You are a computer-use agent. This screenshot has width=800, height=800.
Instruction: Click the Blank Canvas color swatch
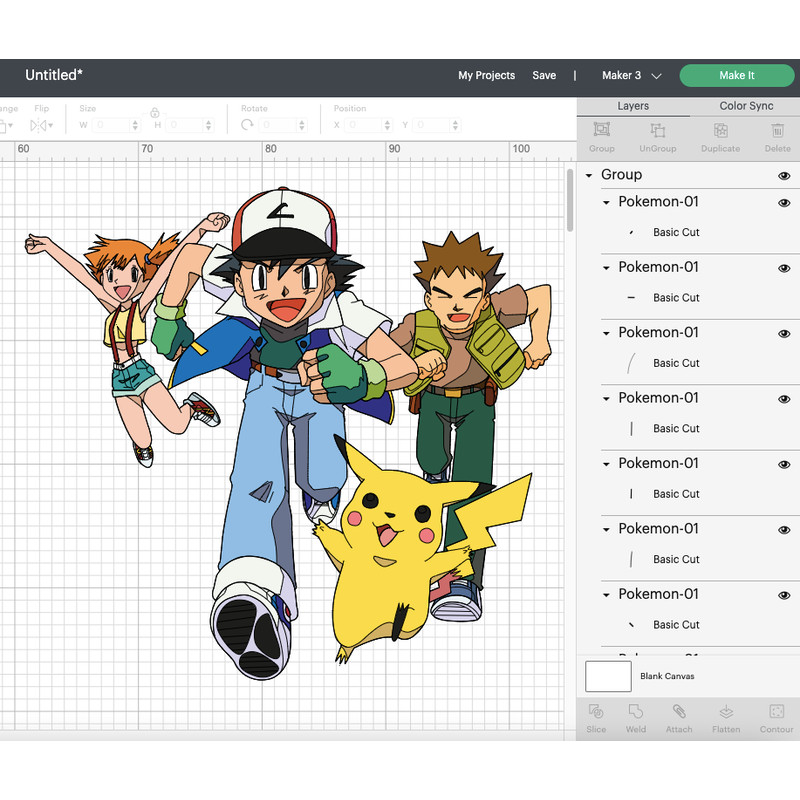tap(607, 676)
